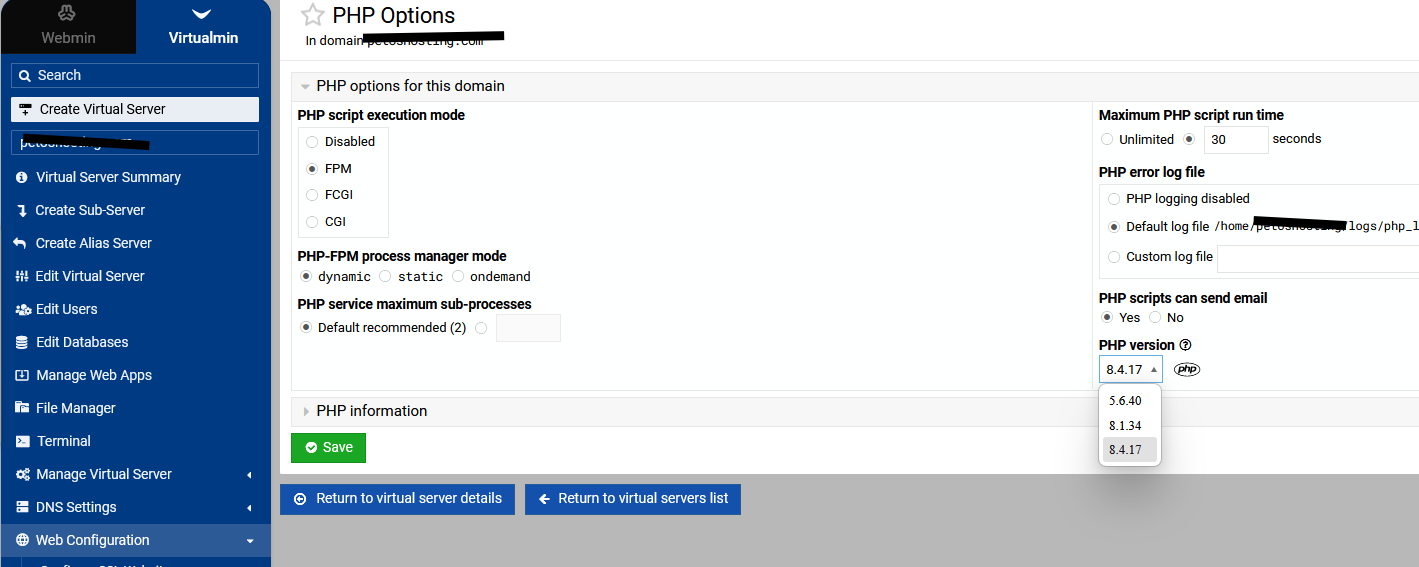Screen dimensions: 1419x567
Task: Select No for PHP scripts sending email
Action: pos(1155,317)
